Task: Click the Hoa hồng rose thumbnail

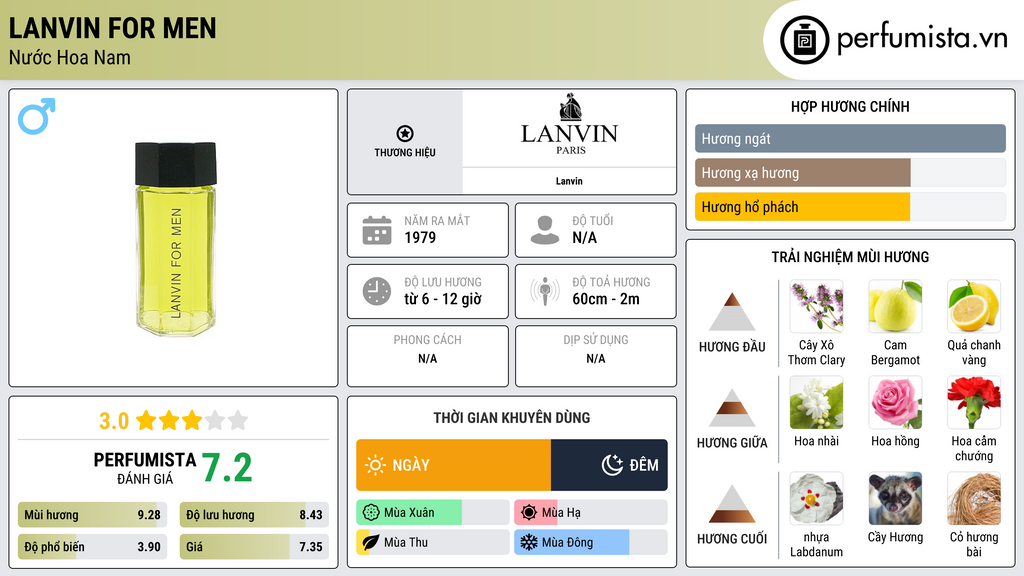Action: point(895,402)
